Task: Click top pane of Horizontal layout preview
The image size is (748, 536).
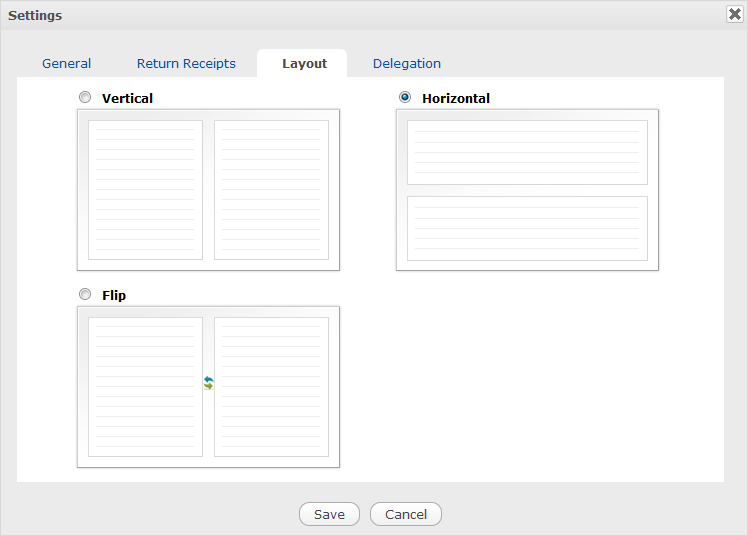Action: point(527,152)
